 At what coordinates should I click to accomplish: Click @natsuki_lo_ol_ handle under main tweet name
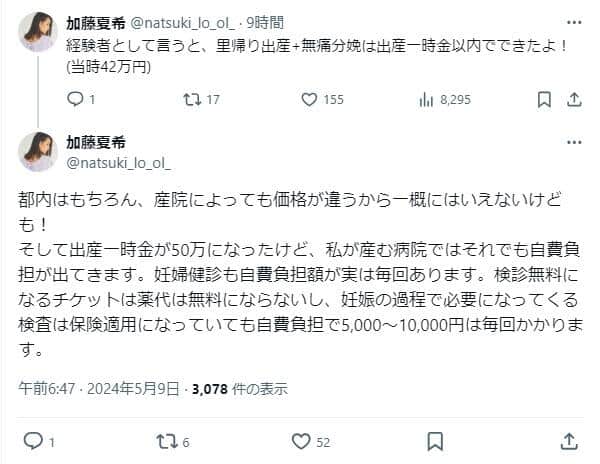pyautogui.click(x=118, y=160)
